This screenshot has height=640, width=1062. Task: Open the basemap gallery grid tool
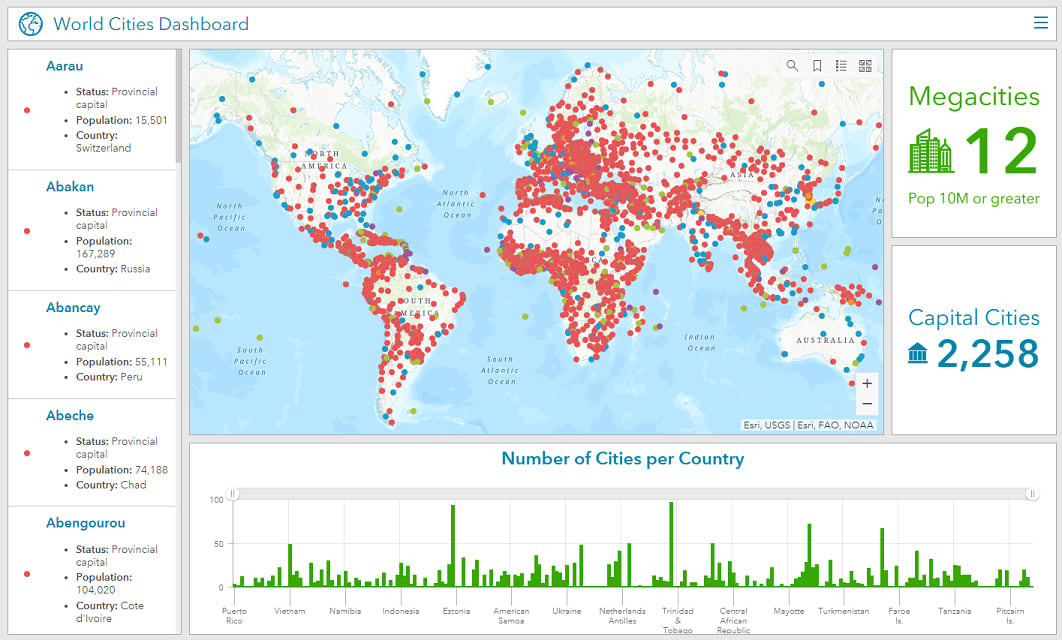pyautogui.click(x=865, y=66)
